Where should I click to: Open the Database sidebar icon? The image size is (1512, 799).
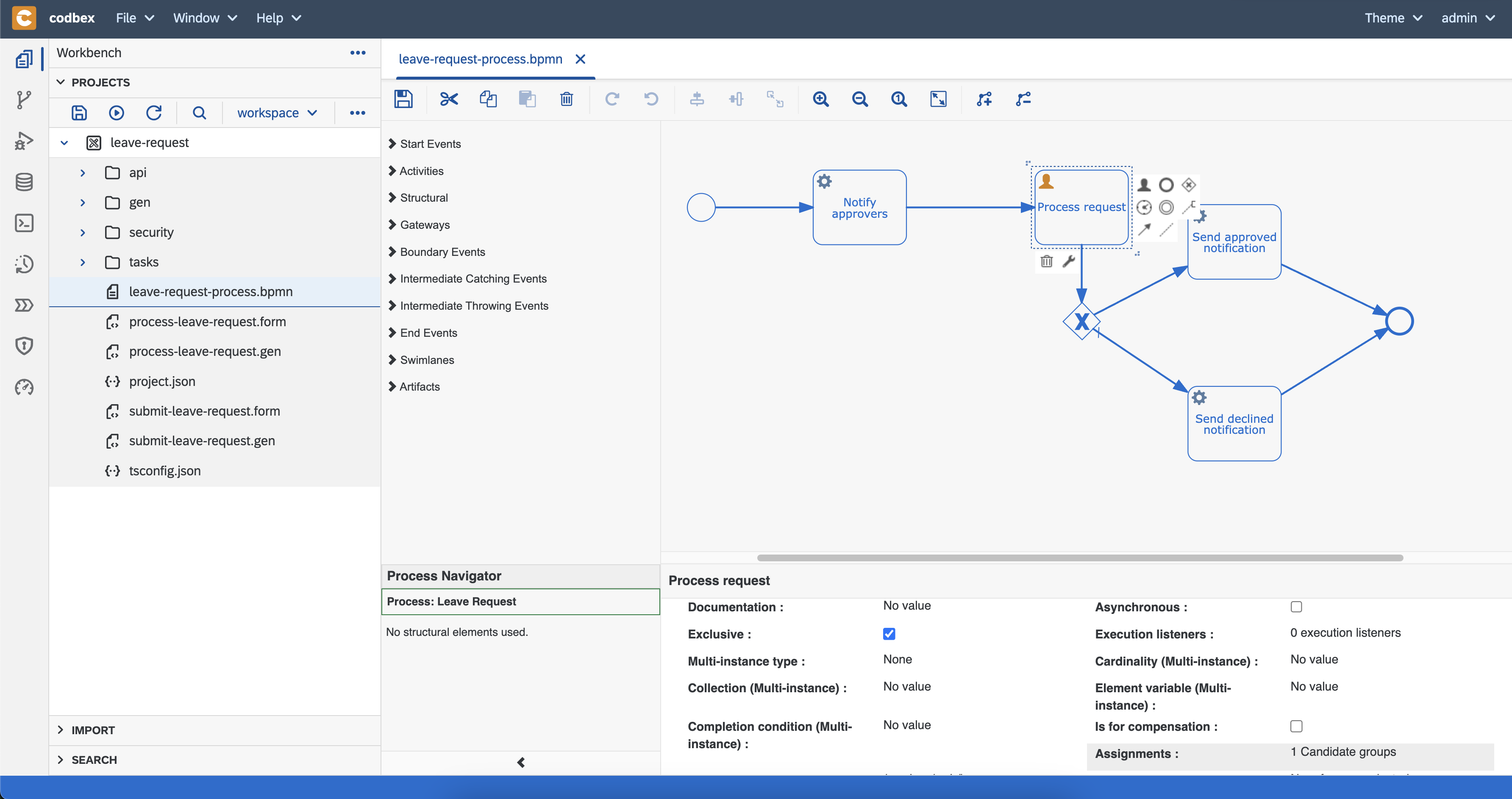coord(24,182)
